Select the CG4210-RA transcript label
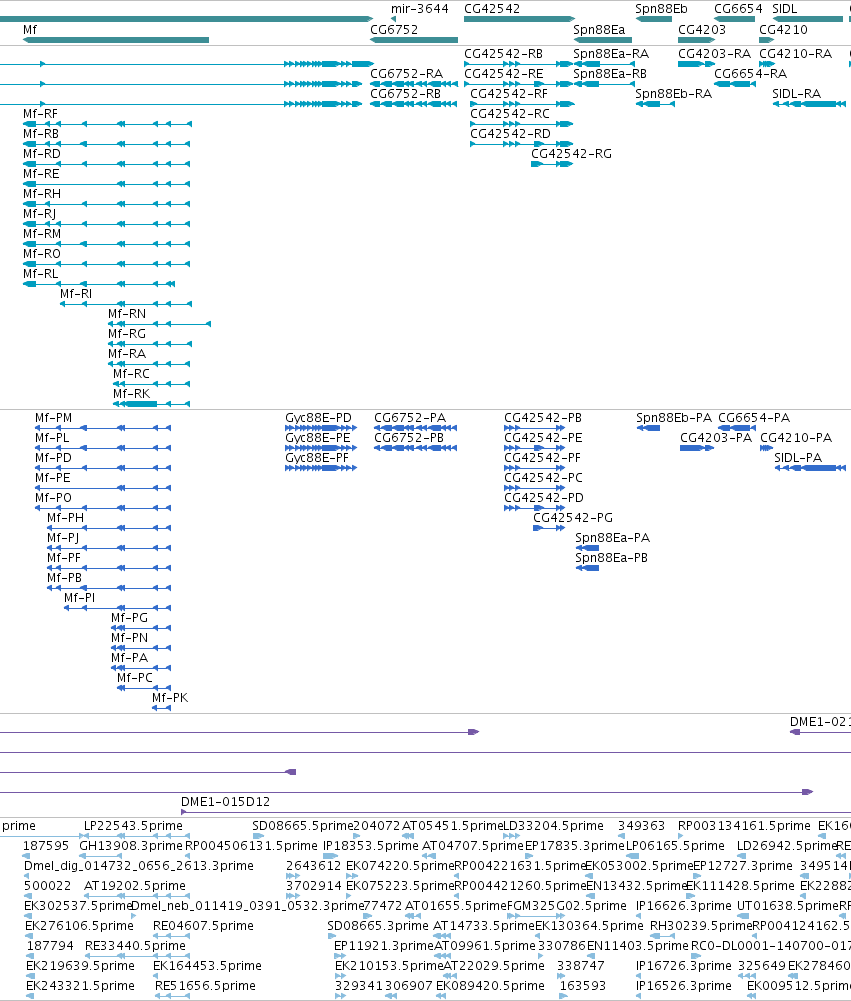This screenshot has height=1001, width=851. click(795, 54)
